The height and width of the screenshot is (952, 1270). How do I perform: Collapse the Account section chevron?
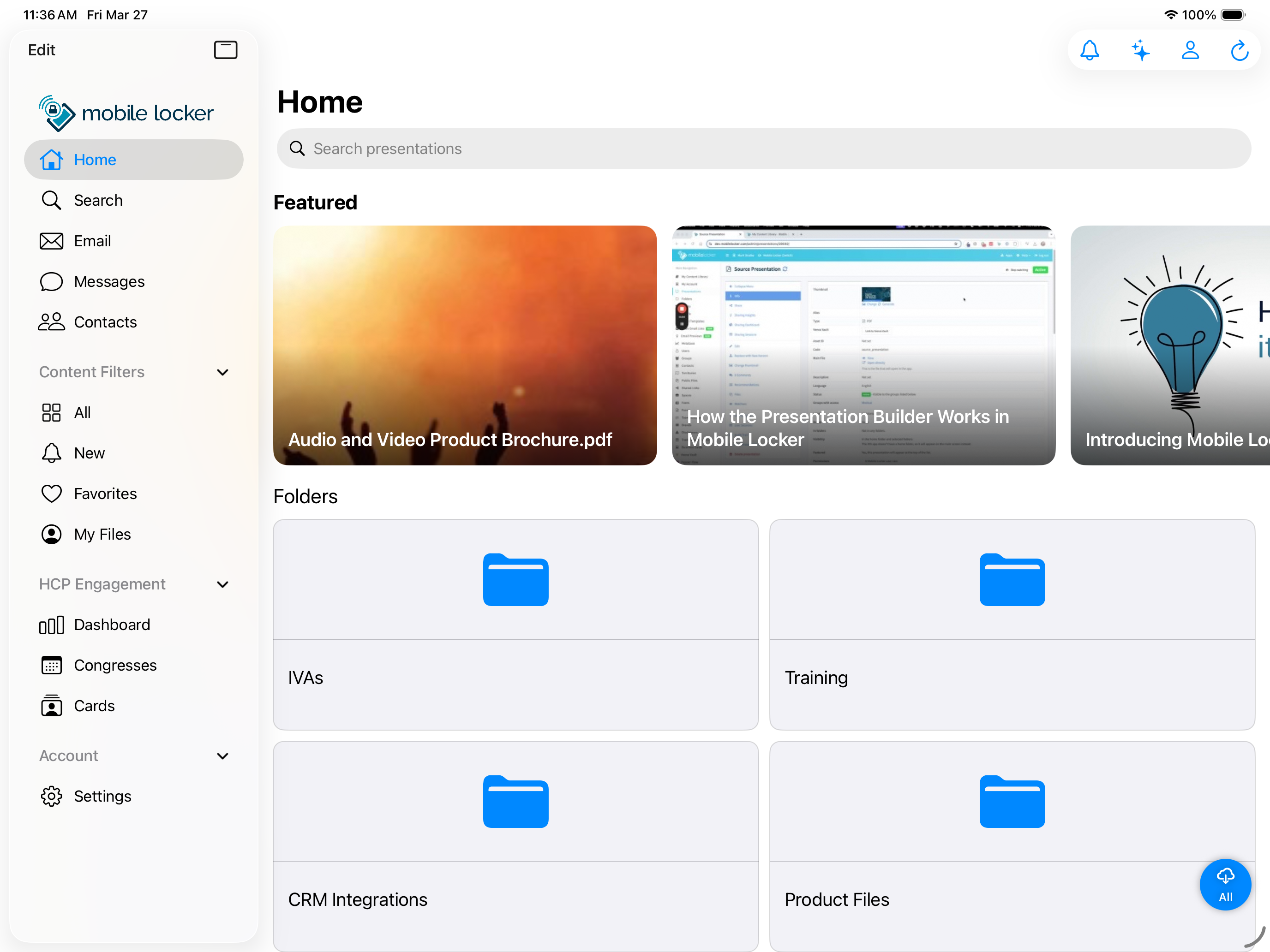223,756
